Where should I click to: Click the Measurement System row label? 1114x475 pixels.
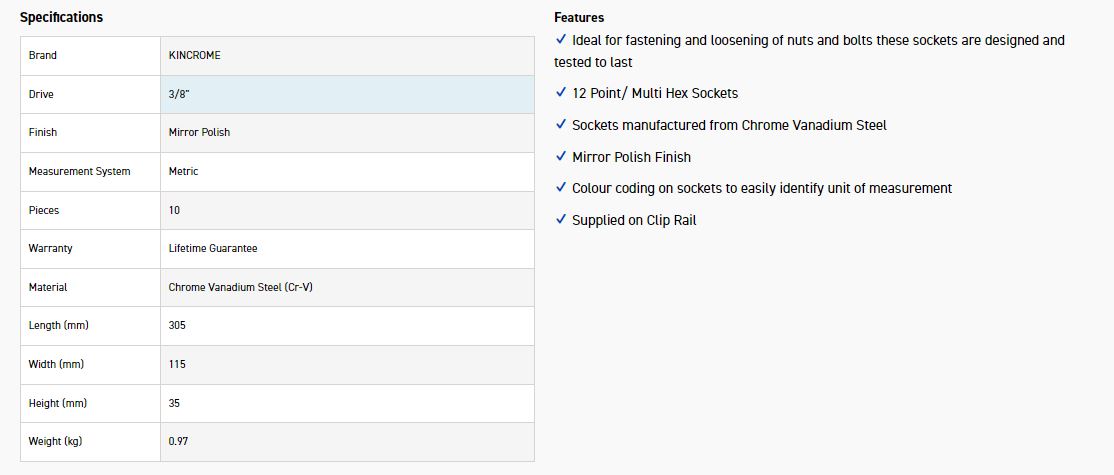[79, 171]
